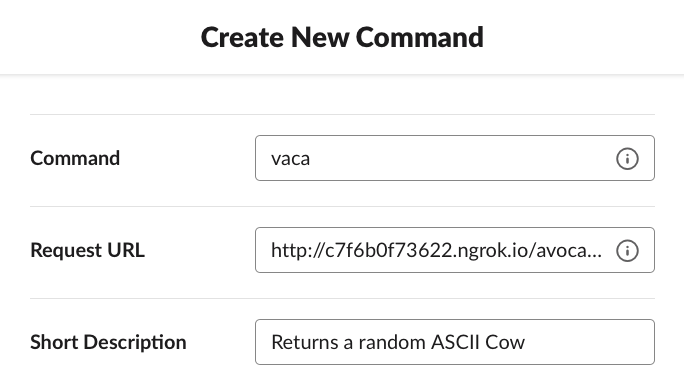The image size is (684, 387).
Task: Click the info icon in Request URL field
Action: pyautogui.click(x=627, y=250)
